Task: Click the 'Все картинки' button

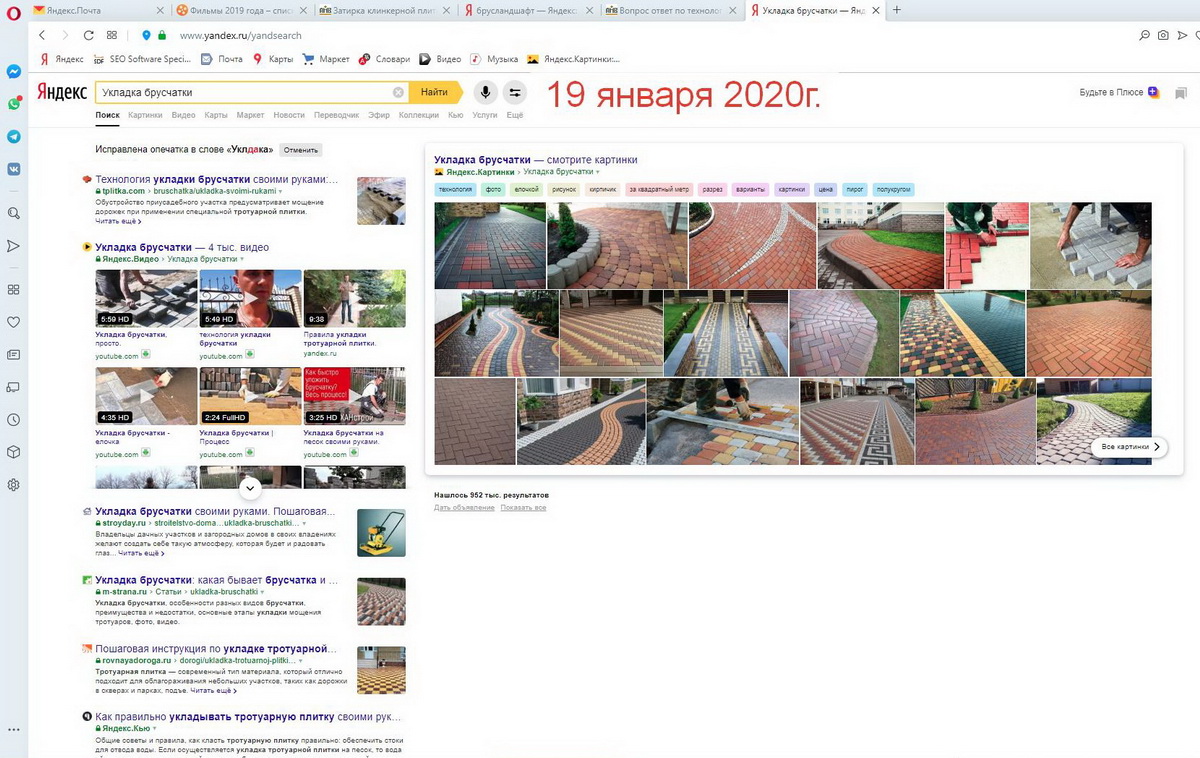Action: [1129, 447]
